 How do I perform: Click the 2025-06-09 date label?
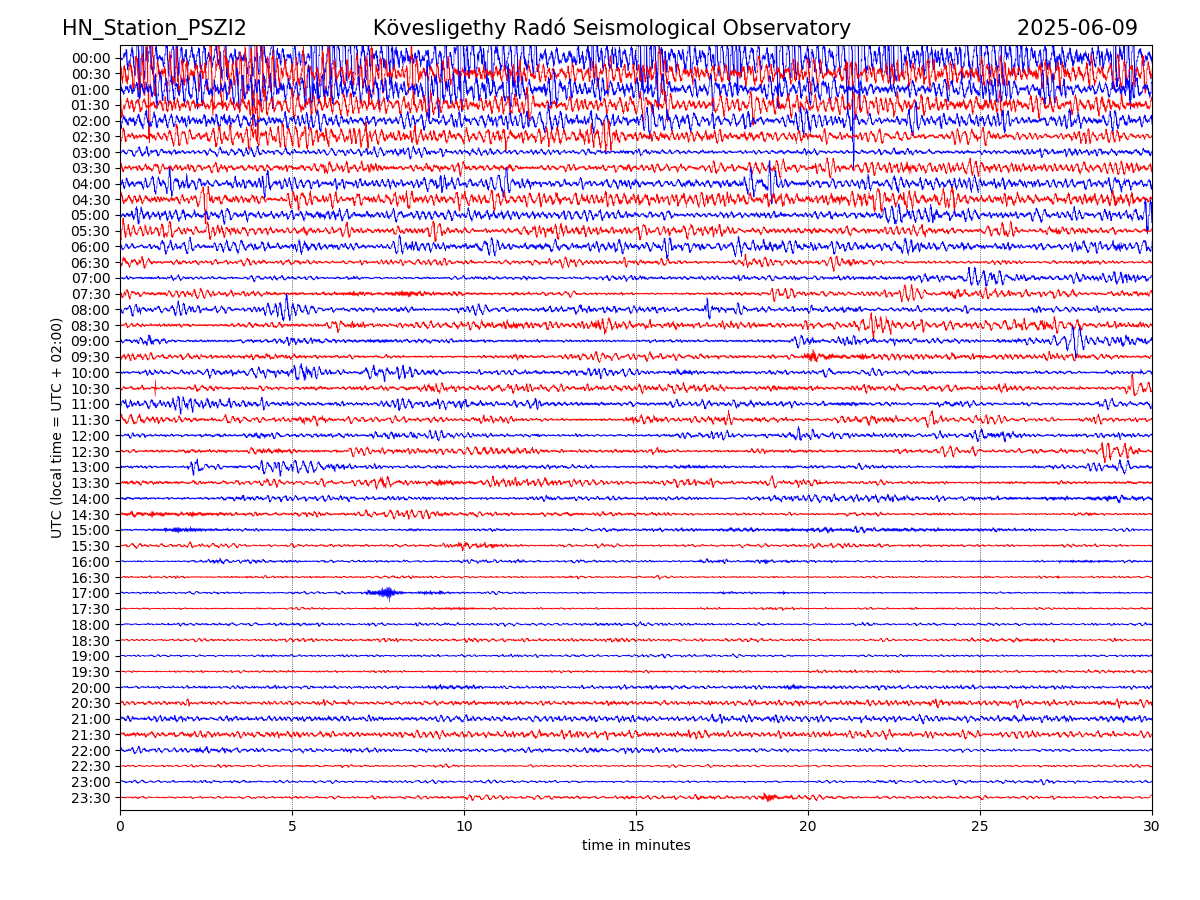click(1077, 28)
